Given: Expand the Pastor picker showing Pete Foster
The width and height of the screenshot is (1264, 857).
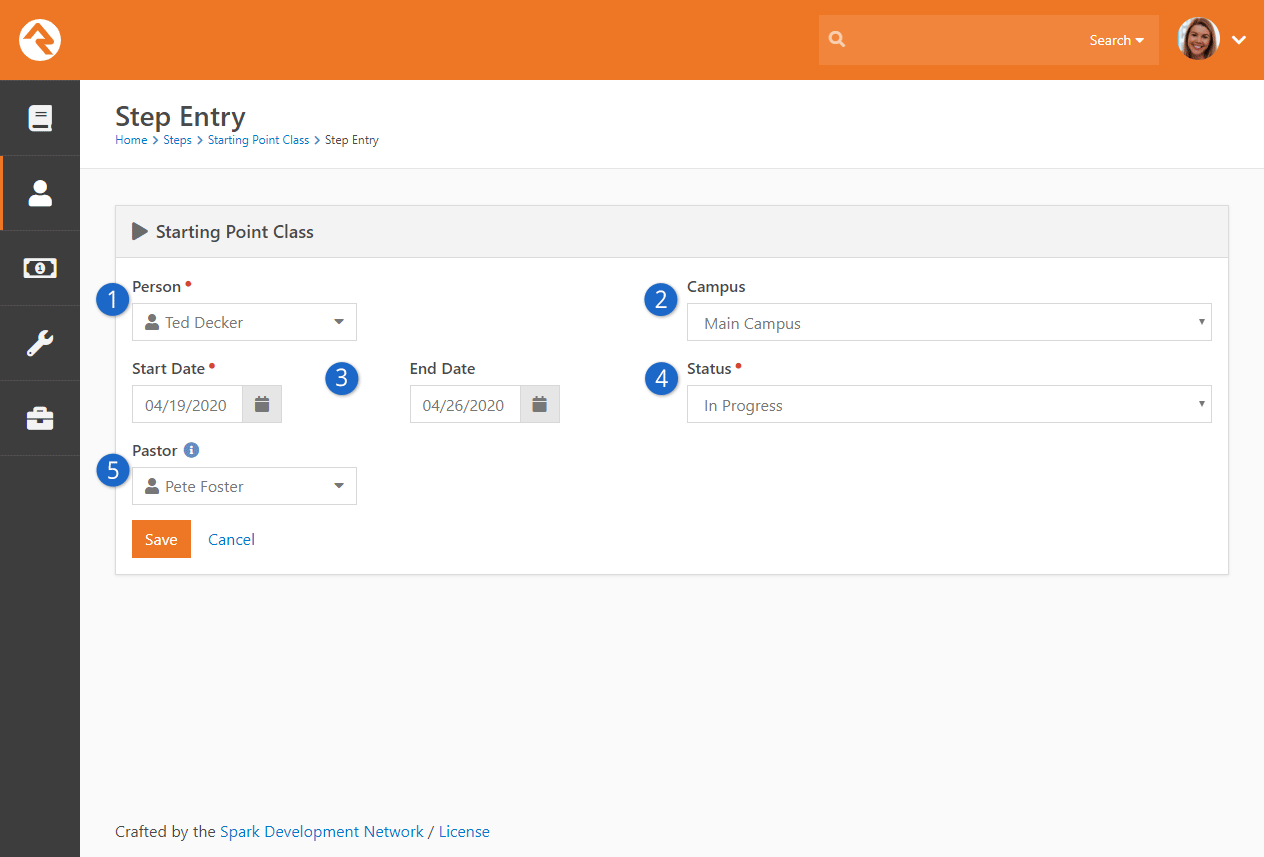Looking at the screenshot, I should coord(244,487).
